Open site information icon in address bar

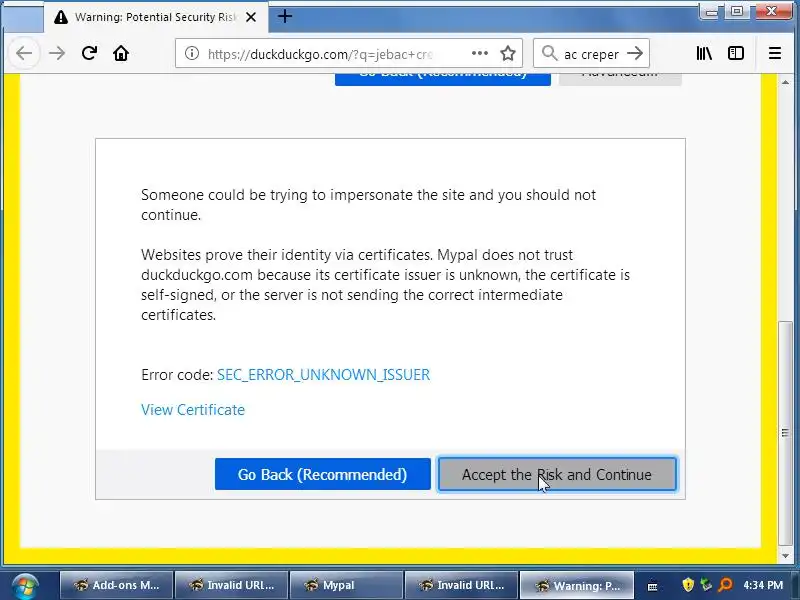point(192,53)
